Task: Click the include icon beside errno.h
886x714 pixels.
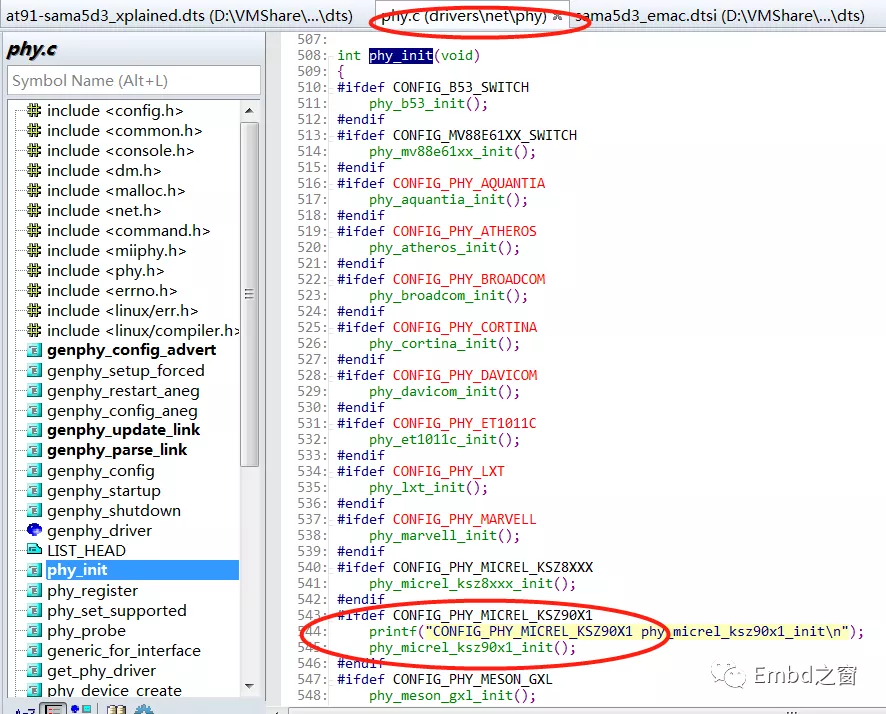Action: [34, 290]
